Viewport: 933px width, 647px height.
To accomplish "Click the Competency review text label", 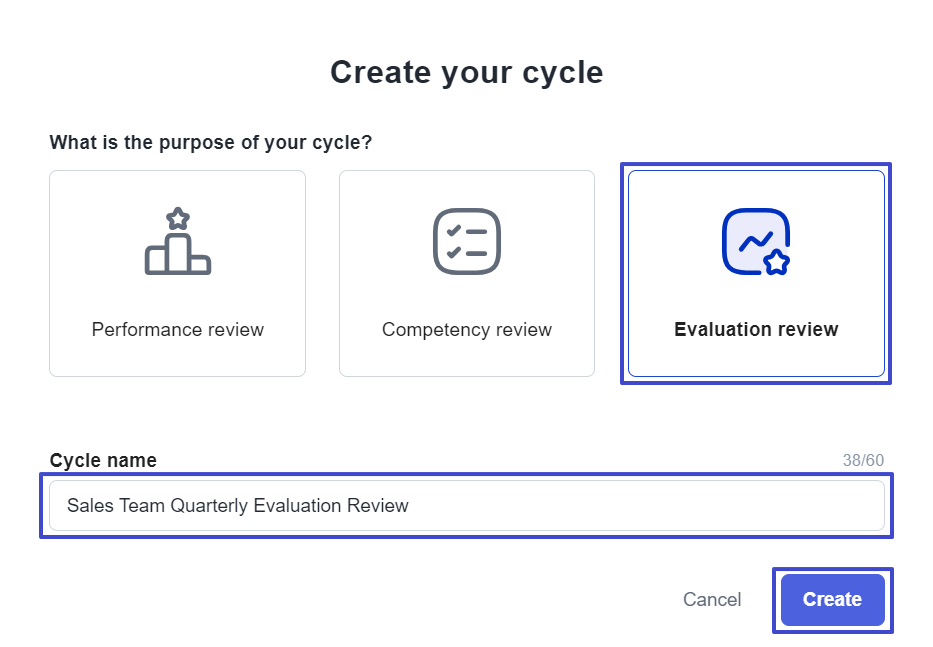I will 467,329.
